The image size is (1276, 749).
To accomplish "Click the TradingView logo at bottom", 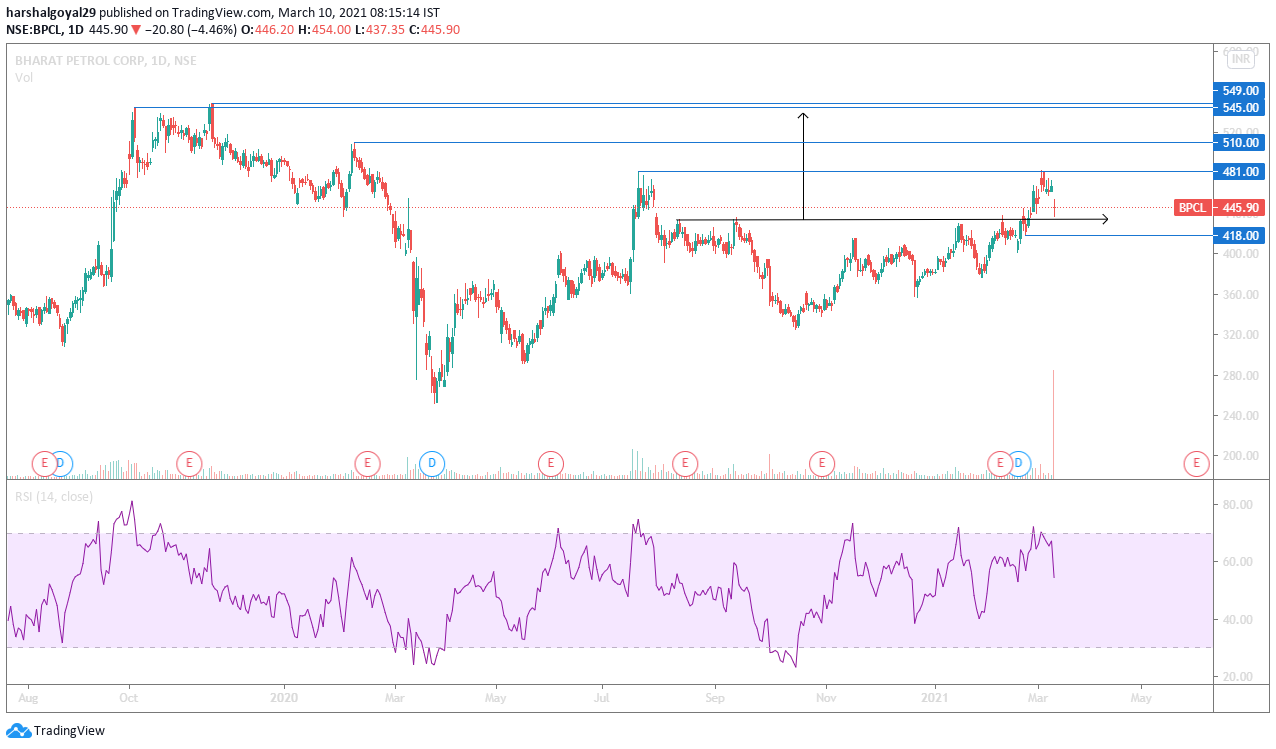I will (x=55, y=731).
